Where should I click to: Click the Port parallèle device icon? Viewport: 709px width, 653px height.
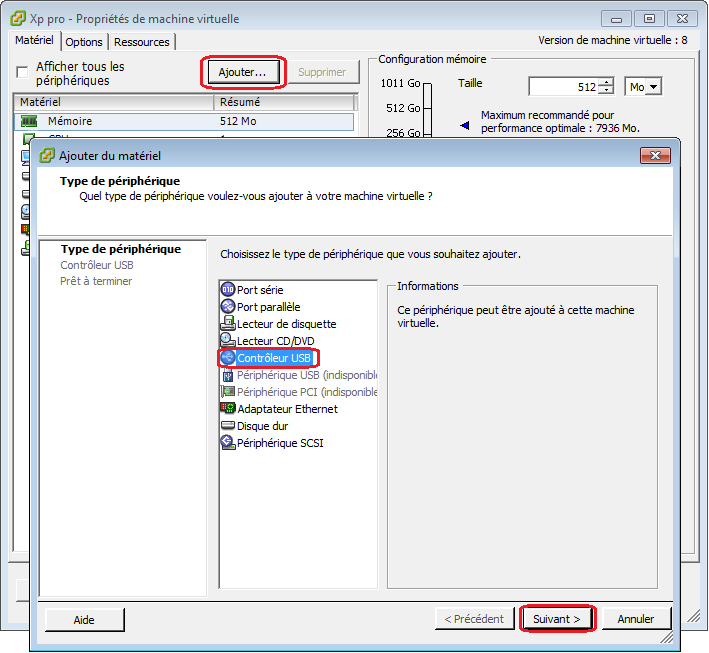coord(227,306)
